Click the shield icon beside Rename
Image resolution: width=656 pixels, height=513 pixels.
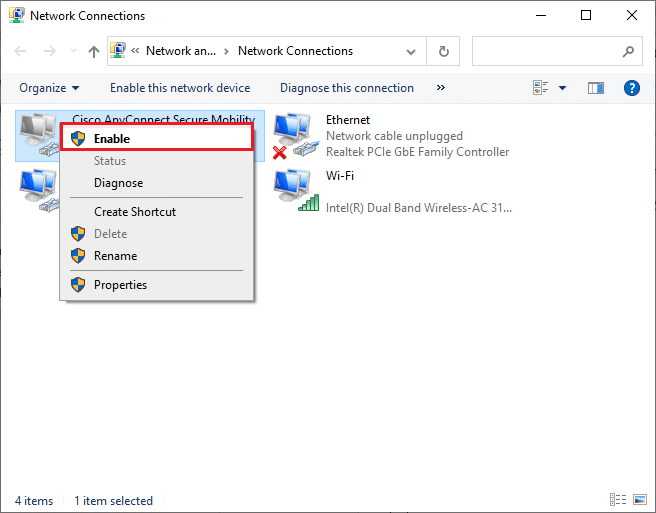tap(78, 255)
